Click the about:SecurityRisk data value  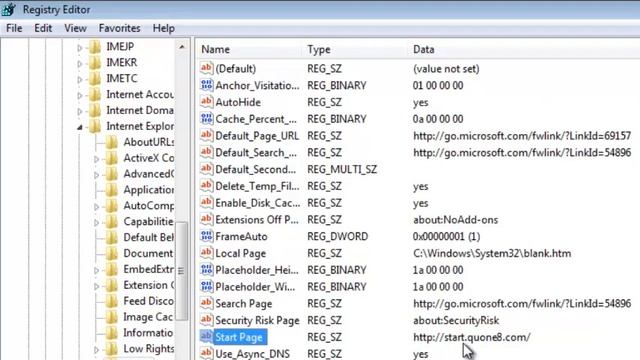click(x=456, y=320)
